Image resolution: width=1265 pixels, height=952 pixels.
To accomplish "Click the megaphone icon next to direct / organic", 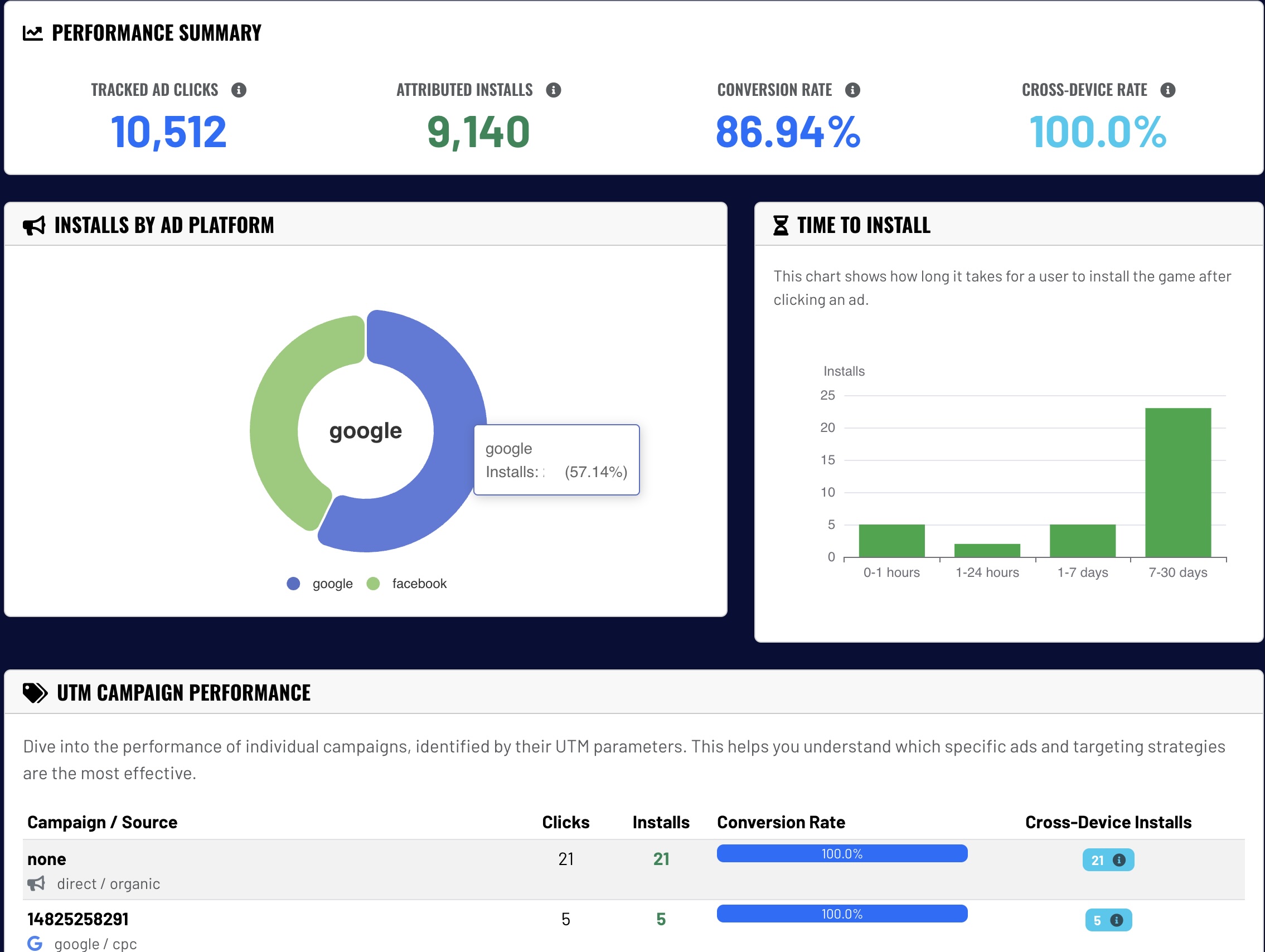I will (36, 883).
